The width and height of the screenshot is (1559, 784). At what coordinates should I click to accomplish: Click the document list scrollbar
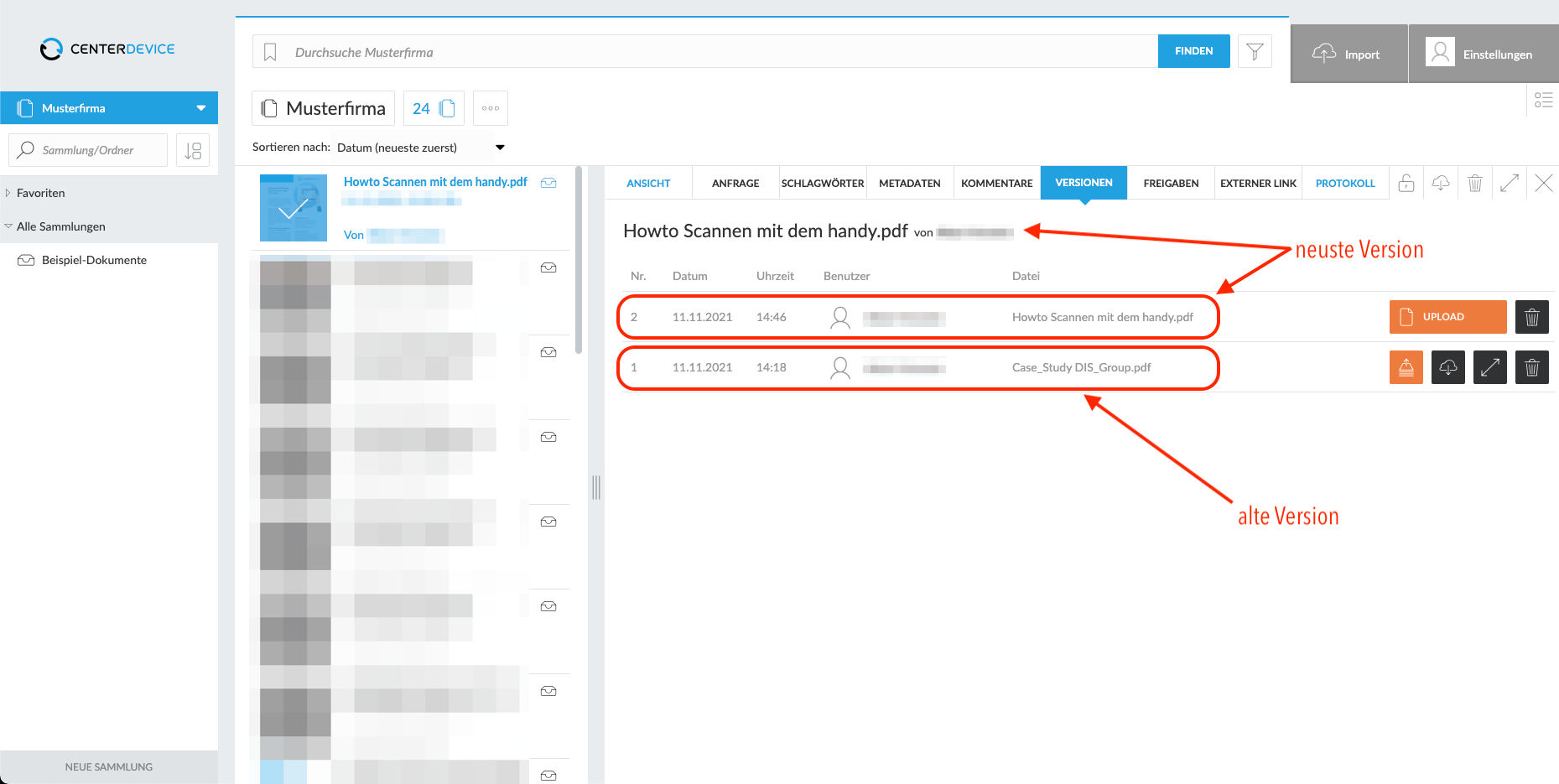(x=578, y=260)
